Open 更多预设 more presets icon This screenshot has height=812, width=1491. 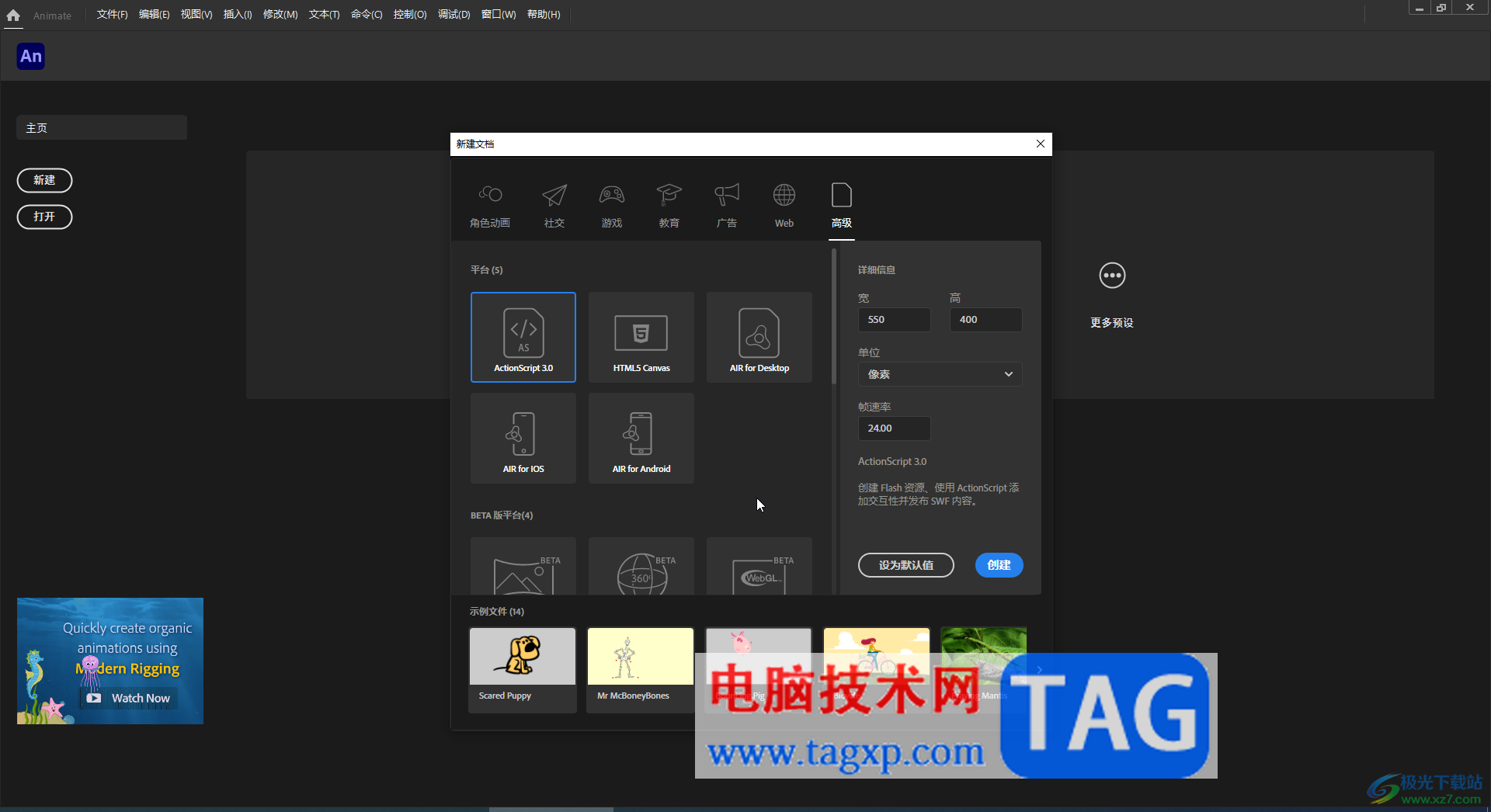point(1112,276)
